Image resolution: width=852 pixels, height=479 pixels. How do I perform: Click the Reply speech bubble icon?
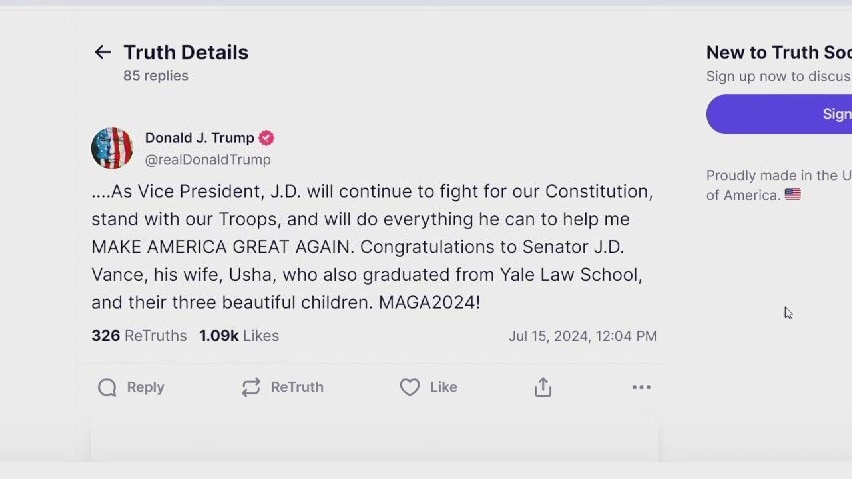[107, 387]
